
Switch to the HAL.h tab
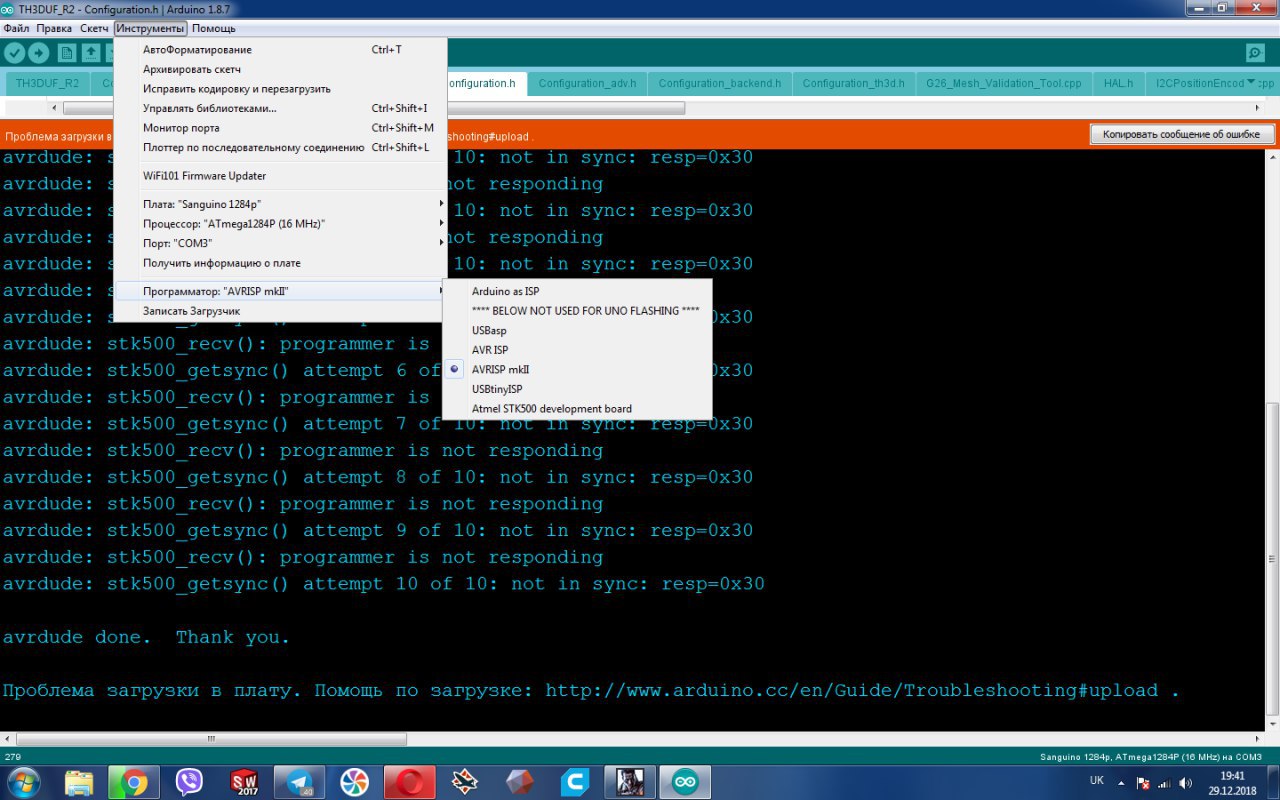(1118, 83)
